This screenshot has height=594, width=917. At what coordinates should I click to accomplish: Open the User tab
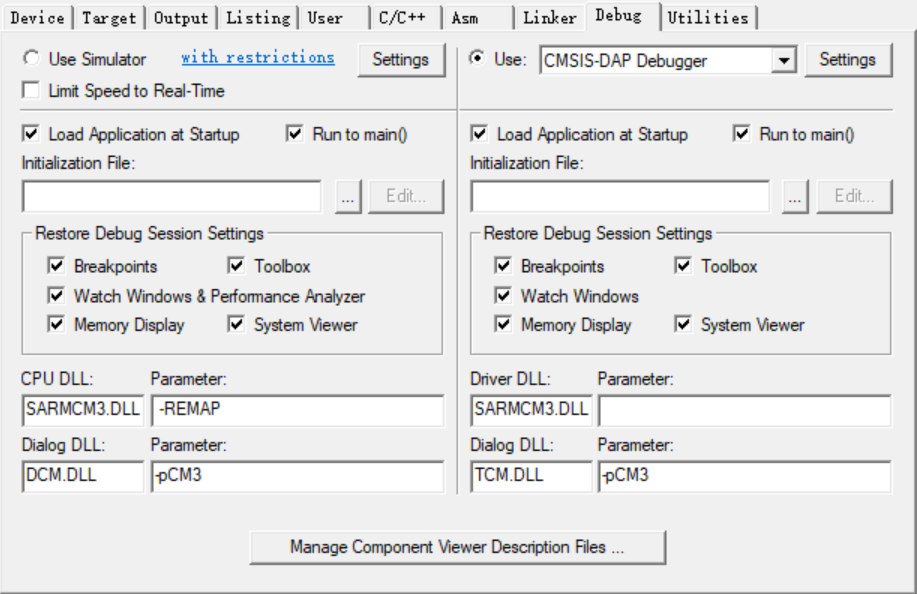334,18
